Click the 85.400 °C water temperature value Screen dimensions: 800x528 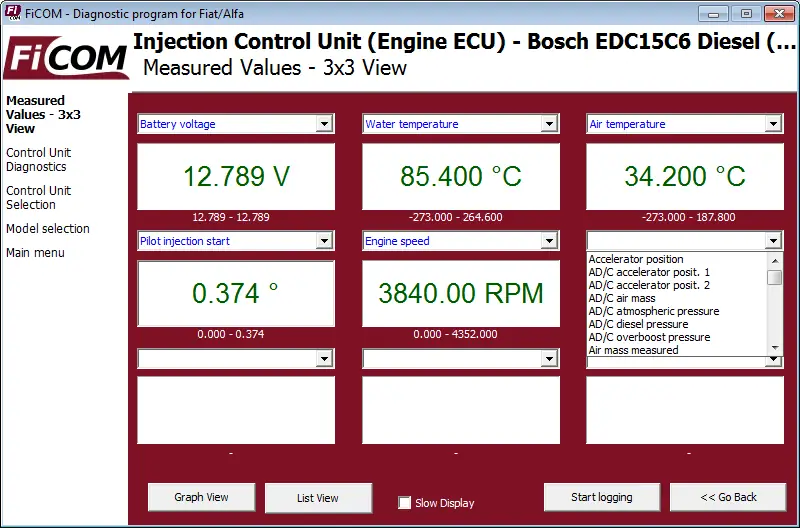(x=461, y=177)
